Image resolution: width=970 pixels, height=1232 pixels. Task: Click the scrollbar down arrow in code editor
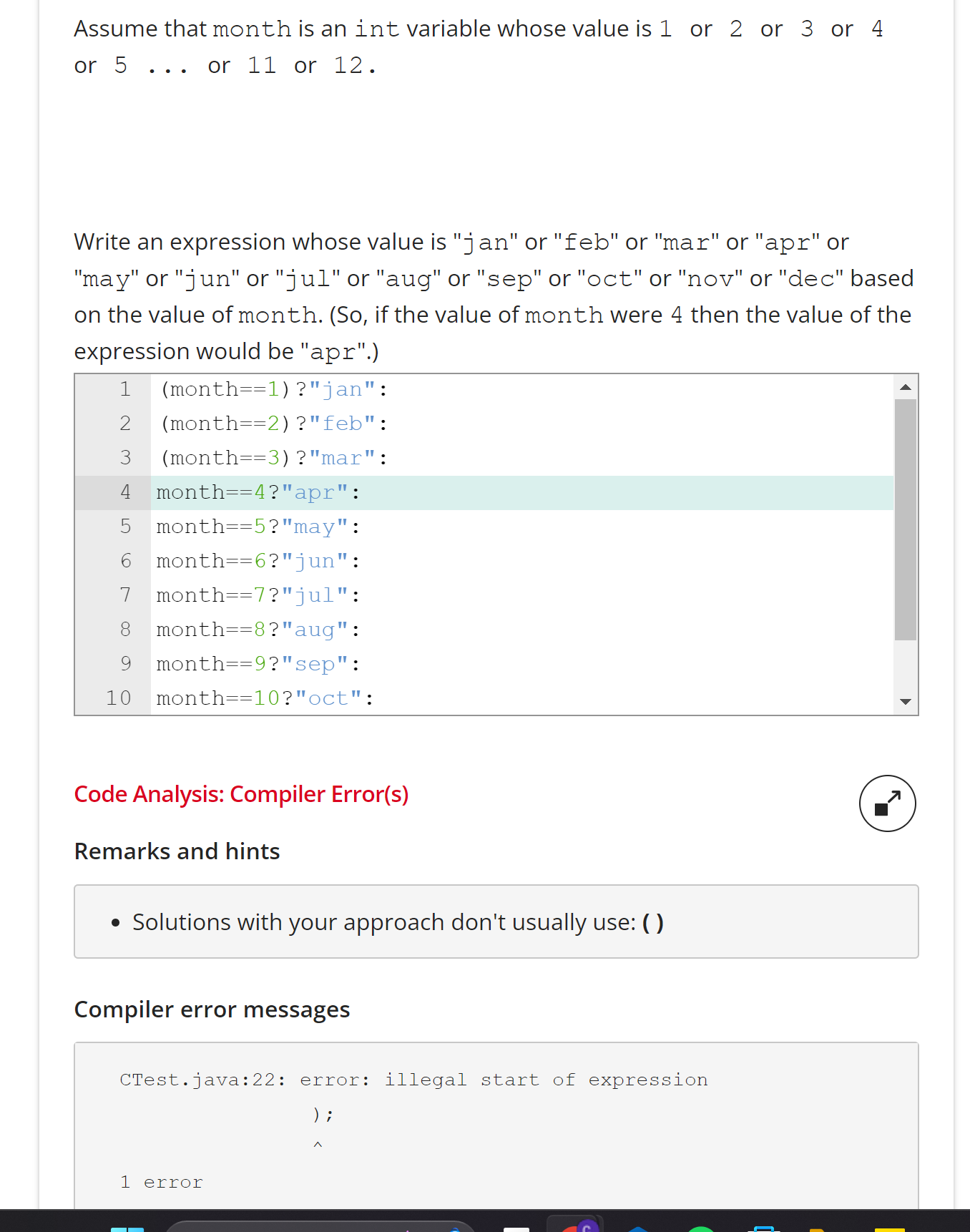[906, 702]
